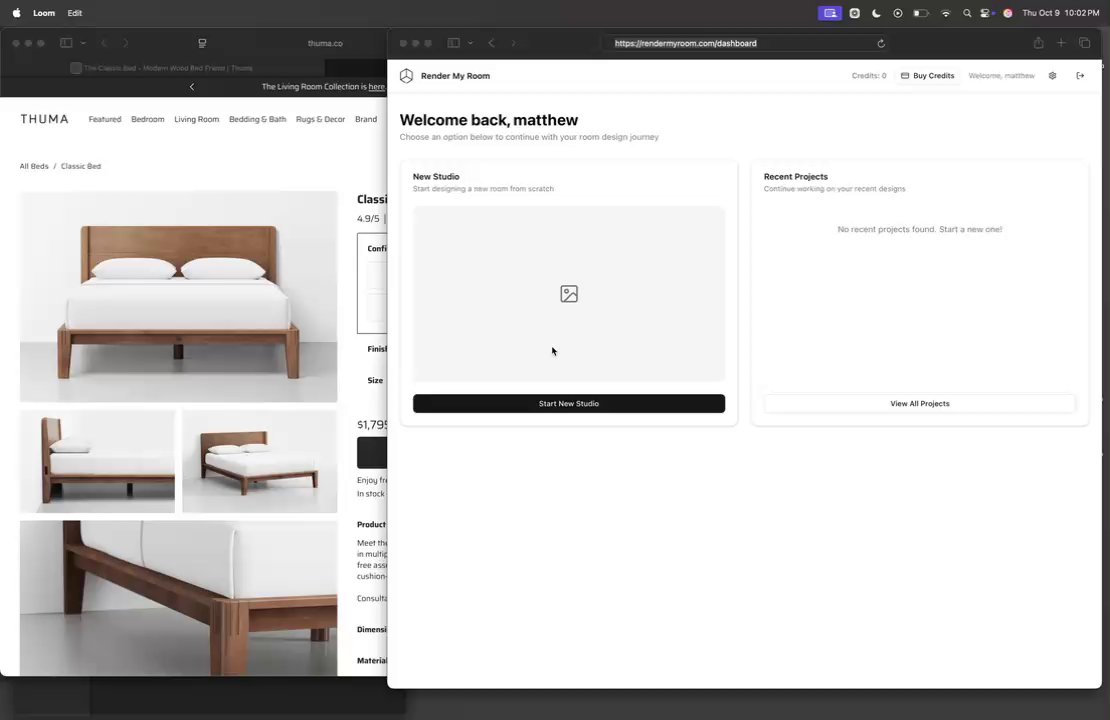1110x720 pixels.
Task: Expand sidebar dropdown arrow in rendermyroom window
Action: [x=470, y=43]
